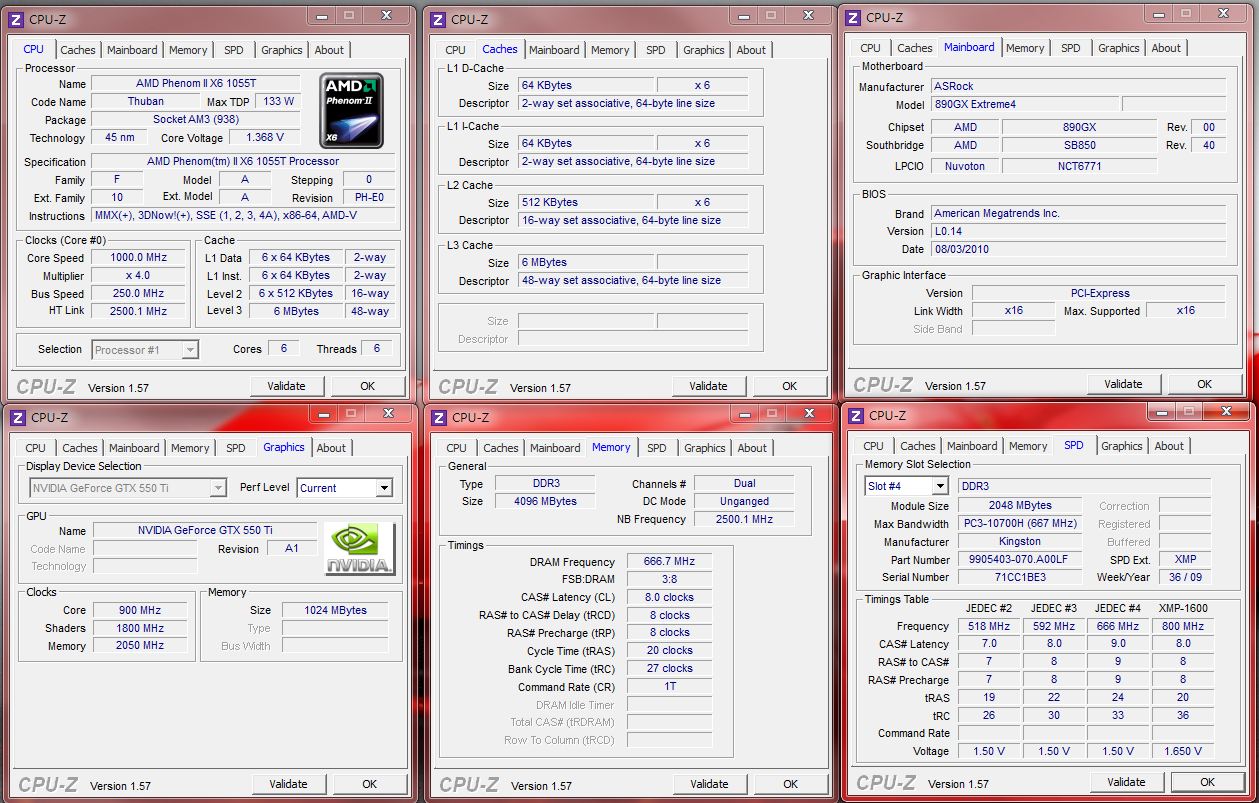Image resolution: width=1259 pixels, height=803 pixels.
Task: Click the CPU-Z title icon of the Memory window
Action: pyautogui.click(x=437, y=417)
